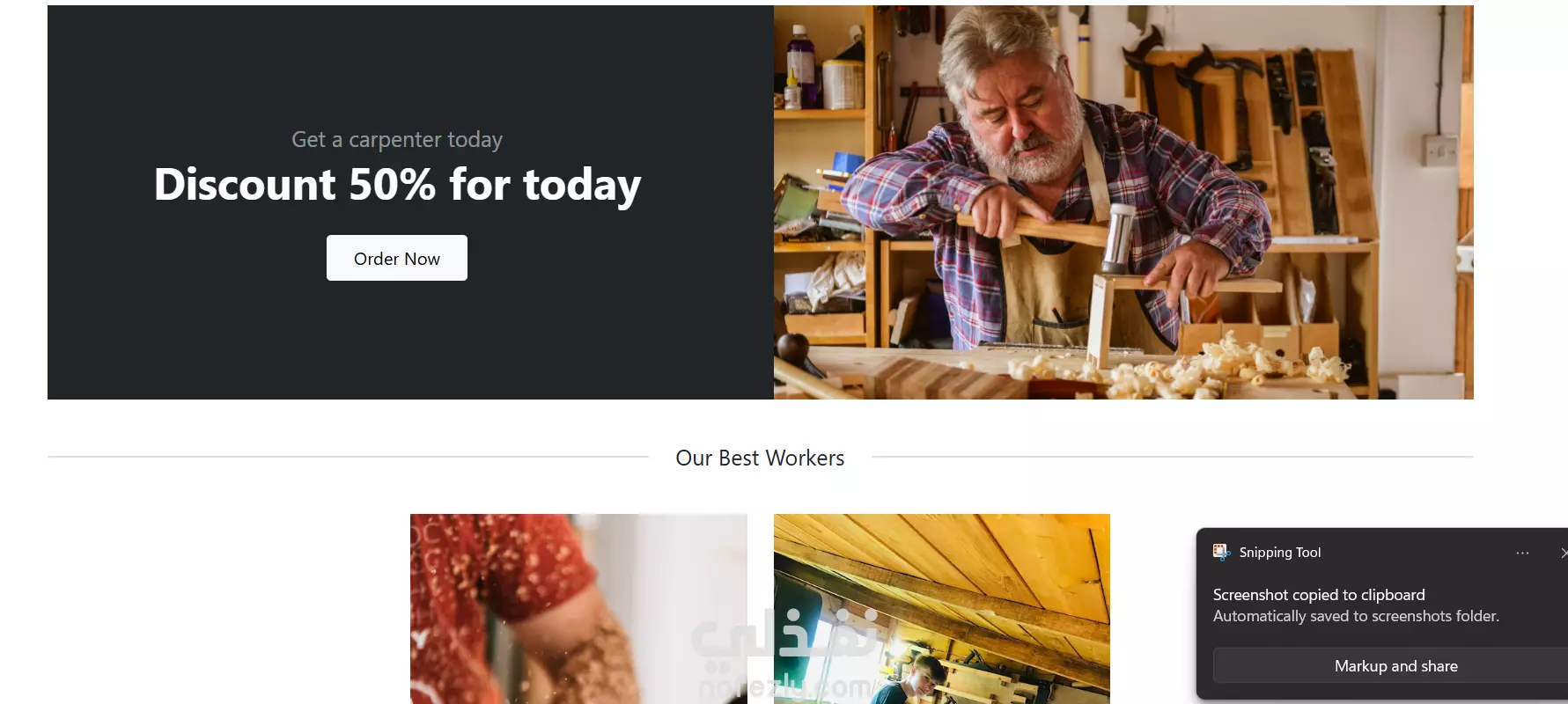The height and width of the screenshot is (704, 1568).
Task: Click Automatically saved to screenshots folder text
Action: (1356, 616)
